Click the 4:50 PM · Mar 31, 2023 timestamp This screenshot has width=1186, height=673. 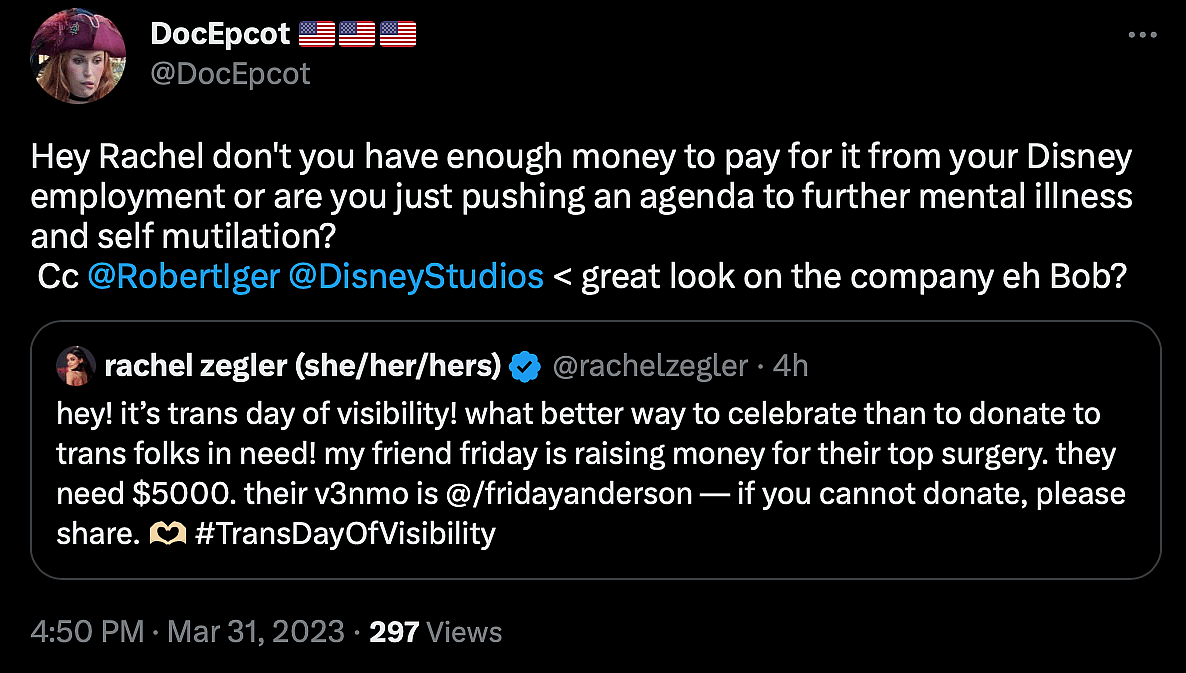(188, 632)
